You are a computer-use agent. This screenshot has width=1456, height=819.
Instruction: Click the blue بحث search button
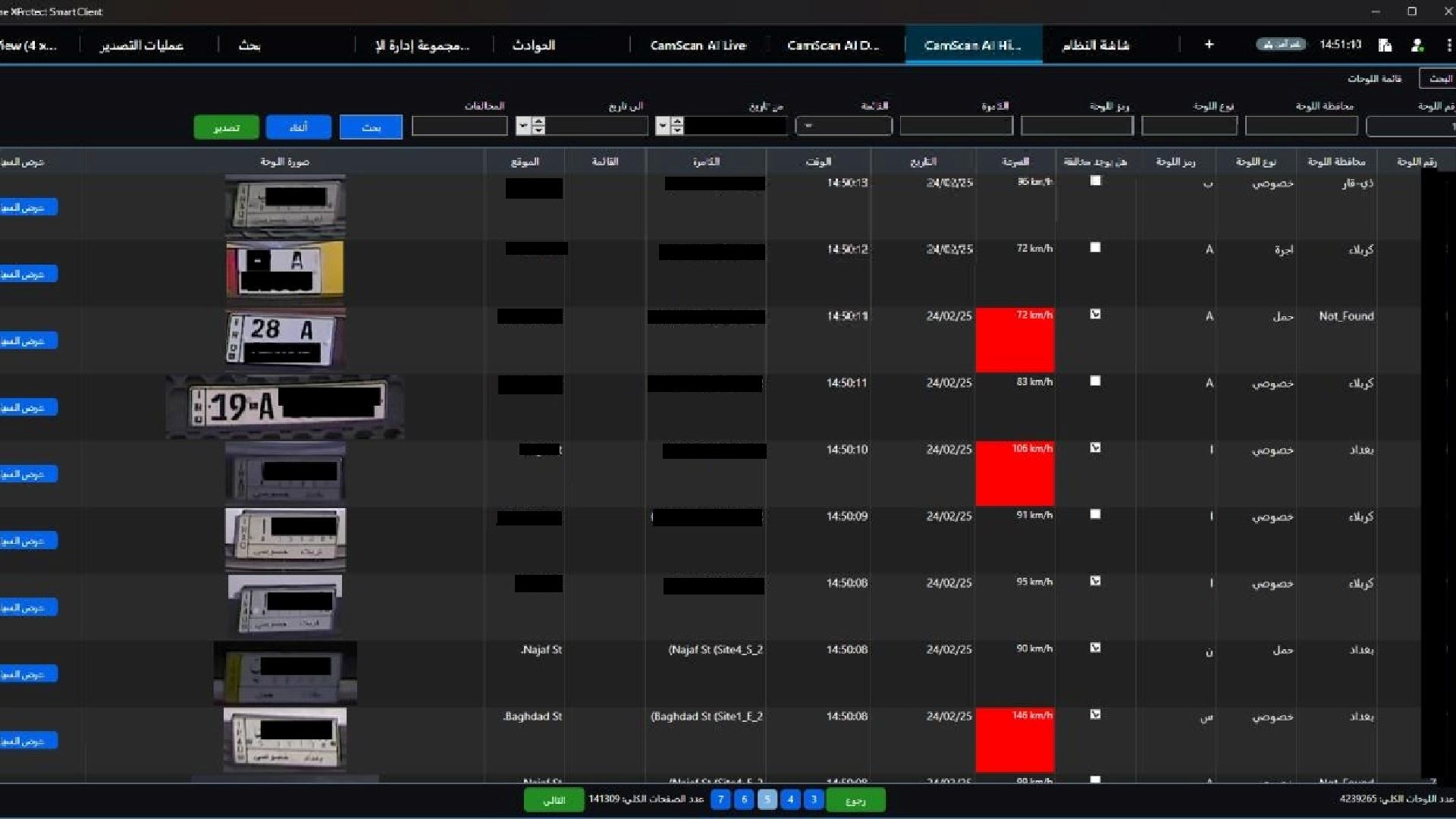pyautogui.click(x=371, y=127)
